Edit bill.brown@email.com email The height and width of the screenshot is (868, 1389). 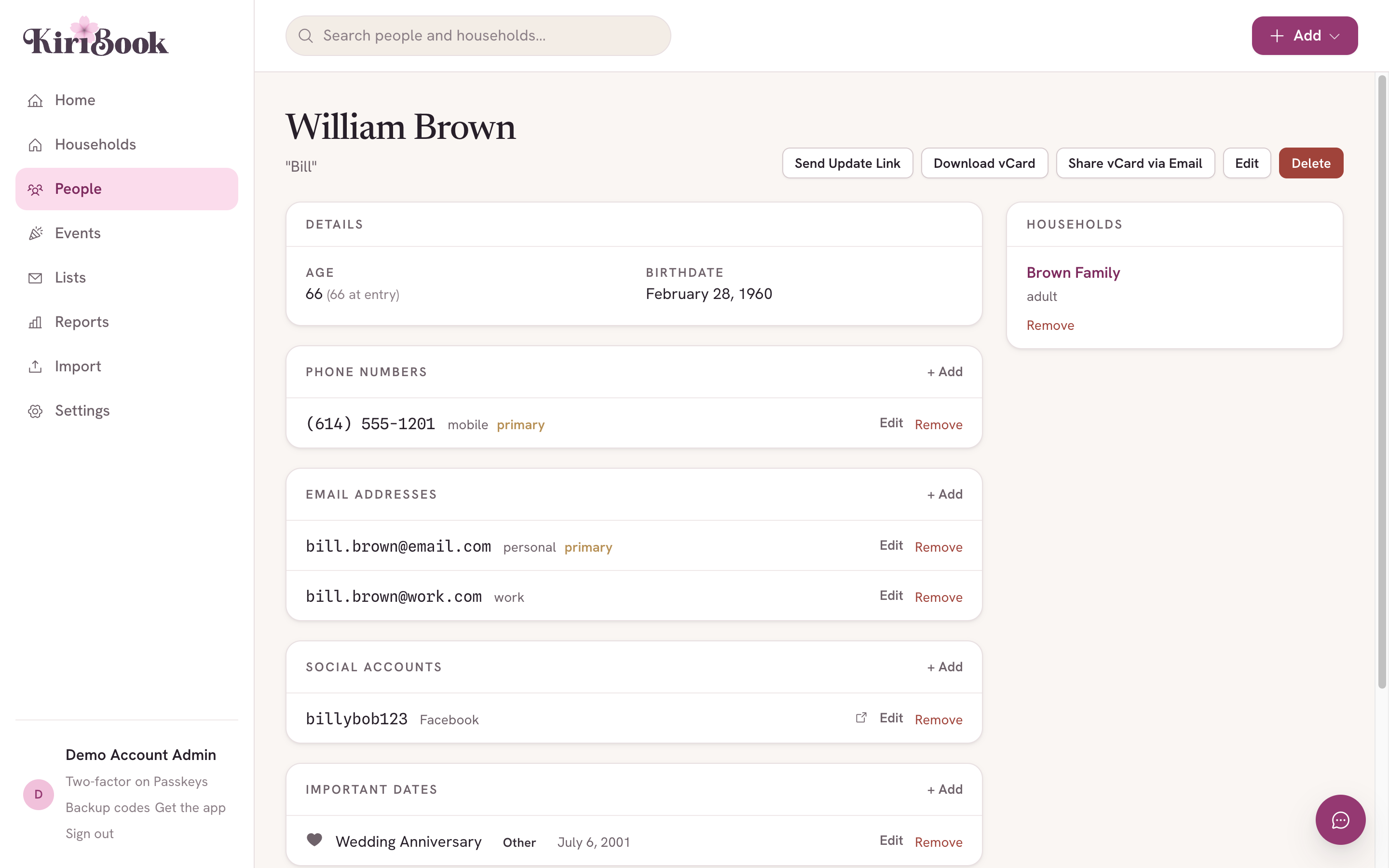click(891, 545)
